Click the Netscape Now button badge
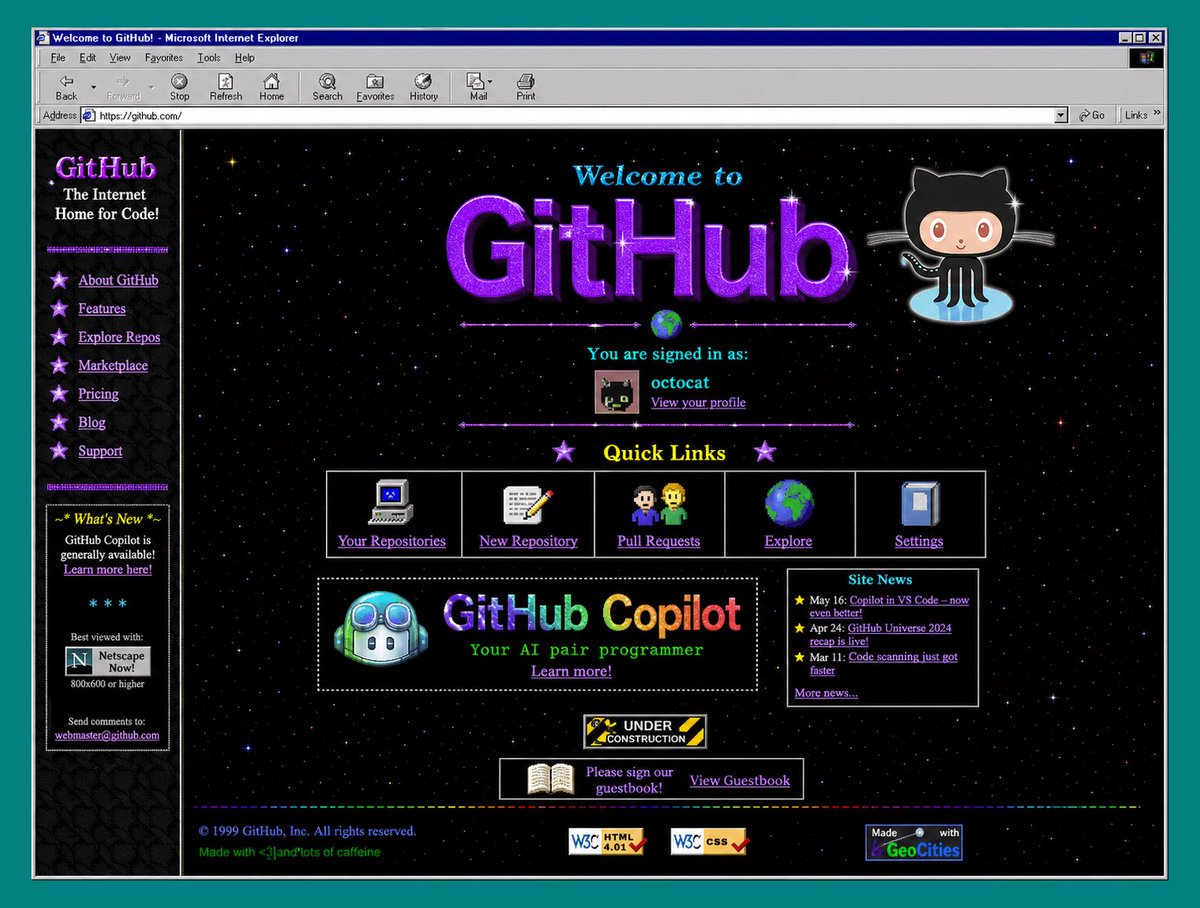This screenshot has height=908, width=1200. [108, 661]
